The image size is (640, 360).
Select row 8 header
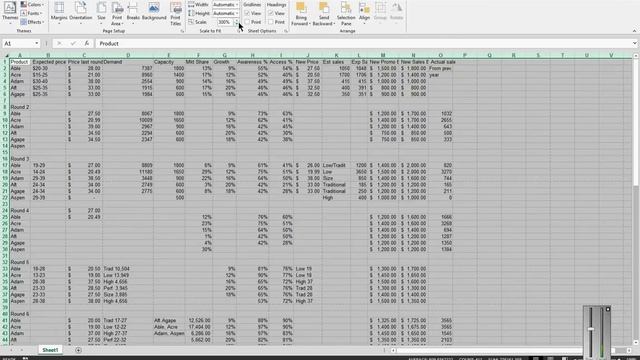[x=5, y=107]
